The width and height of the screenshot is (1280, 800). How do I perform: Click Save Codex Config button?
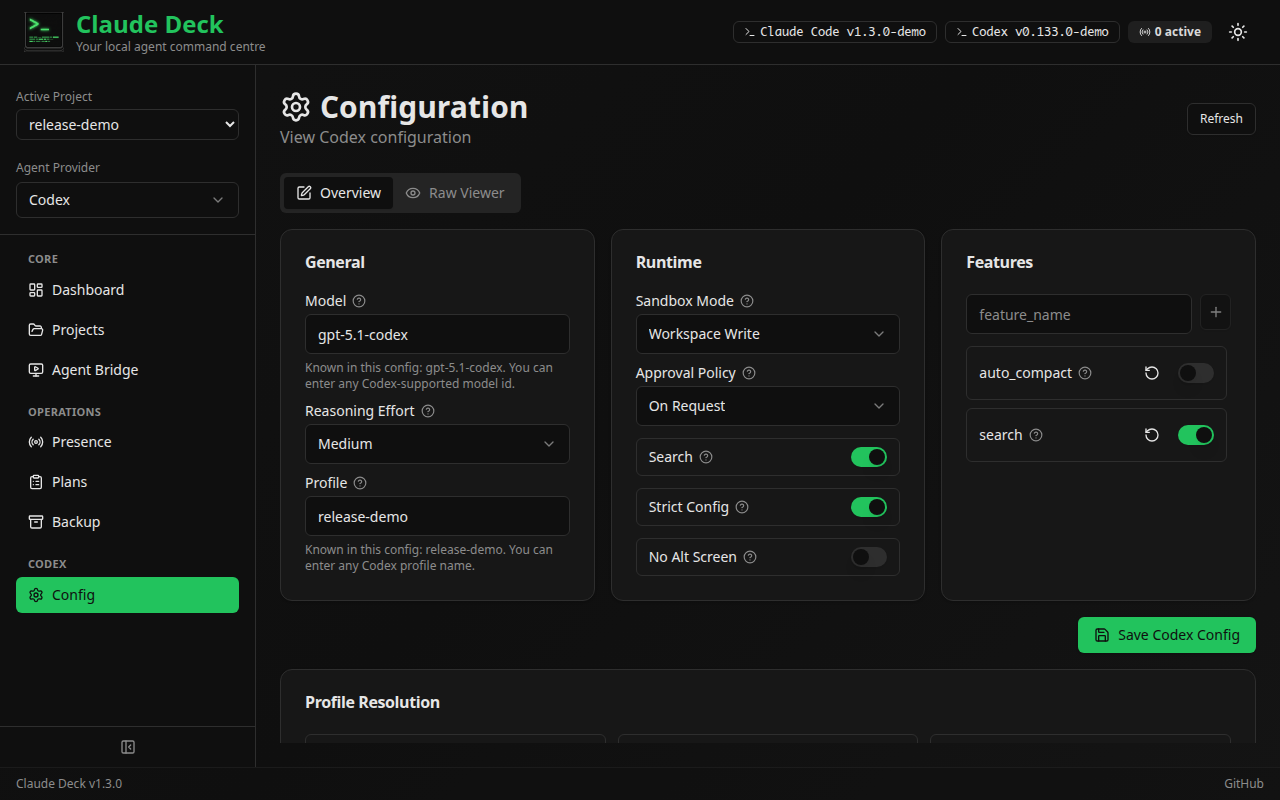1167,635
